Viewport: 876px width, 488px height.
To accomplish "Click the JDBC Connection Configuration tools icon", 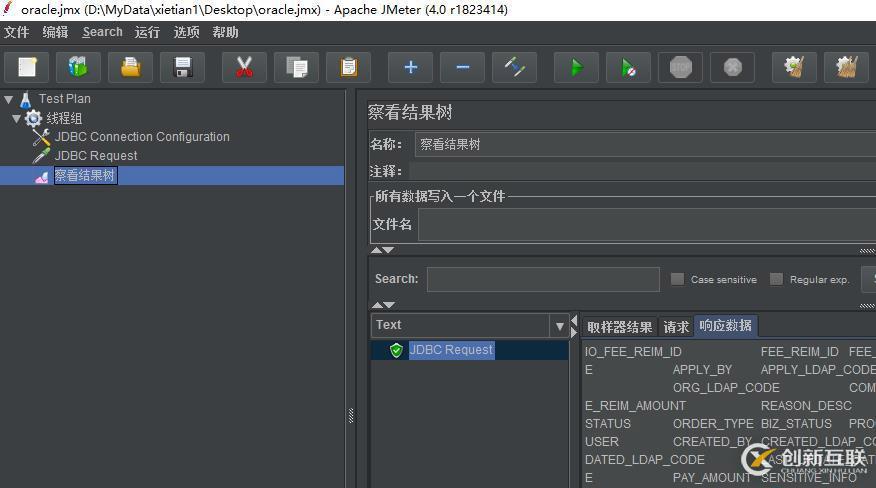I will [41, 137].
